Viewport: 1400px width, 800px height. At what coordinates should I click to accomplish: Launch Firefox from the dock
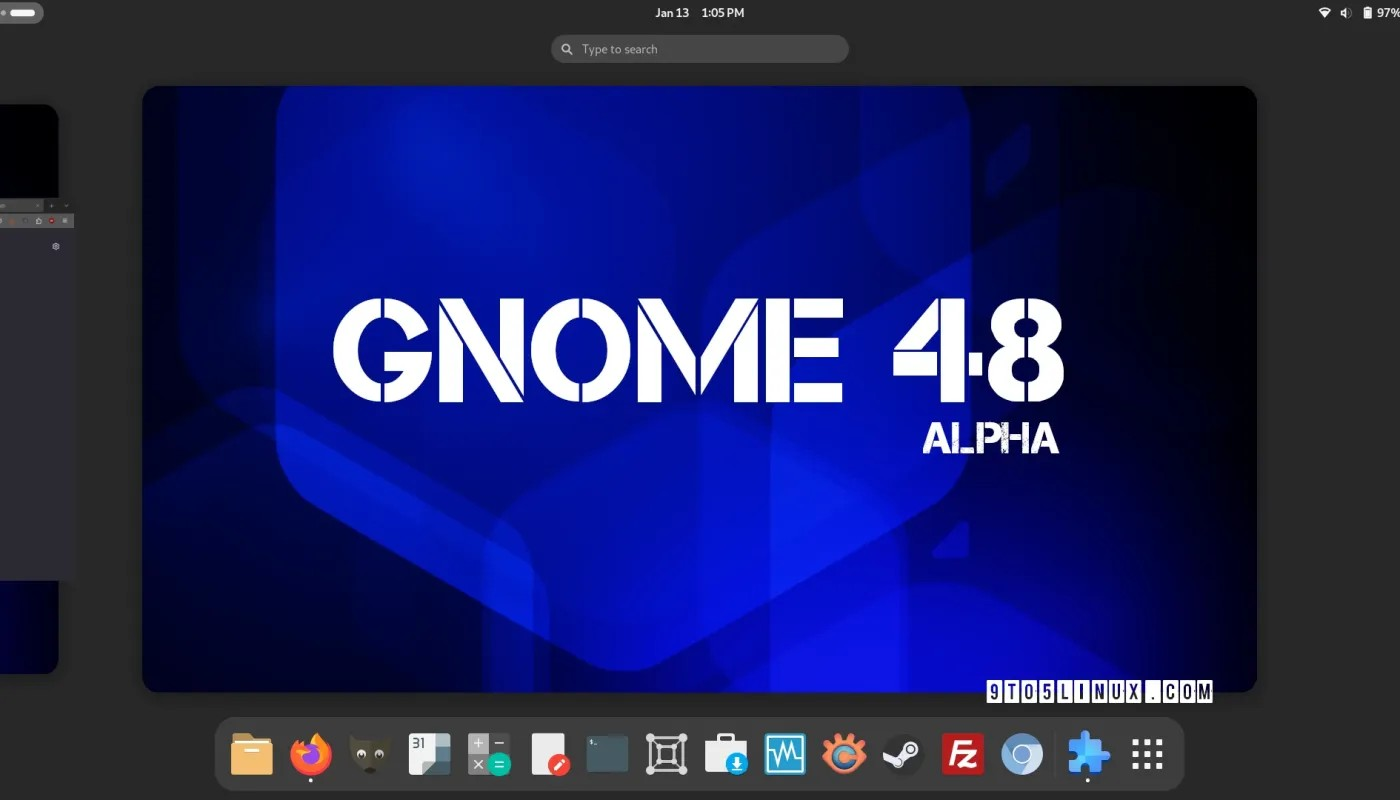coord(311,754)
